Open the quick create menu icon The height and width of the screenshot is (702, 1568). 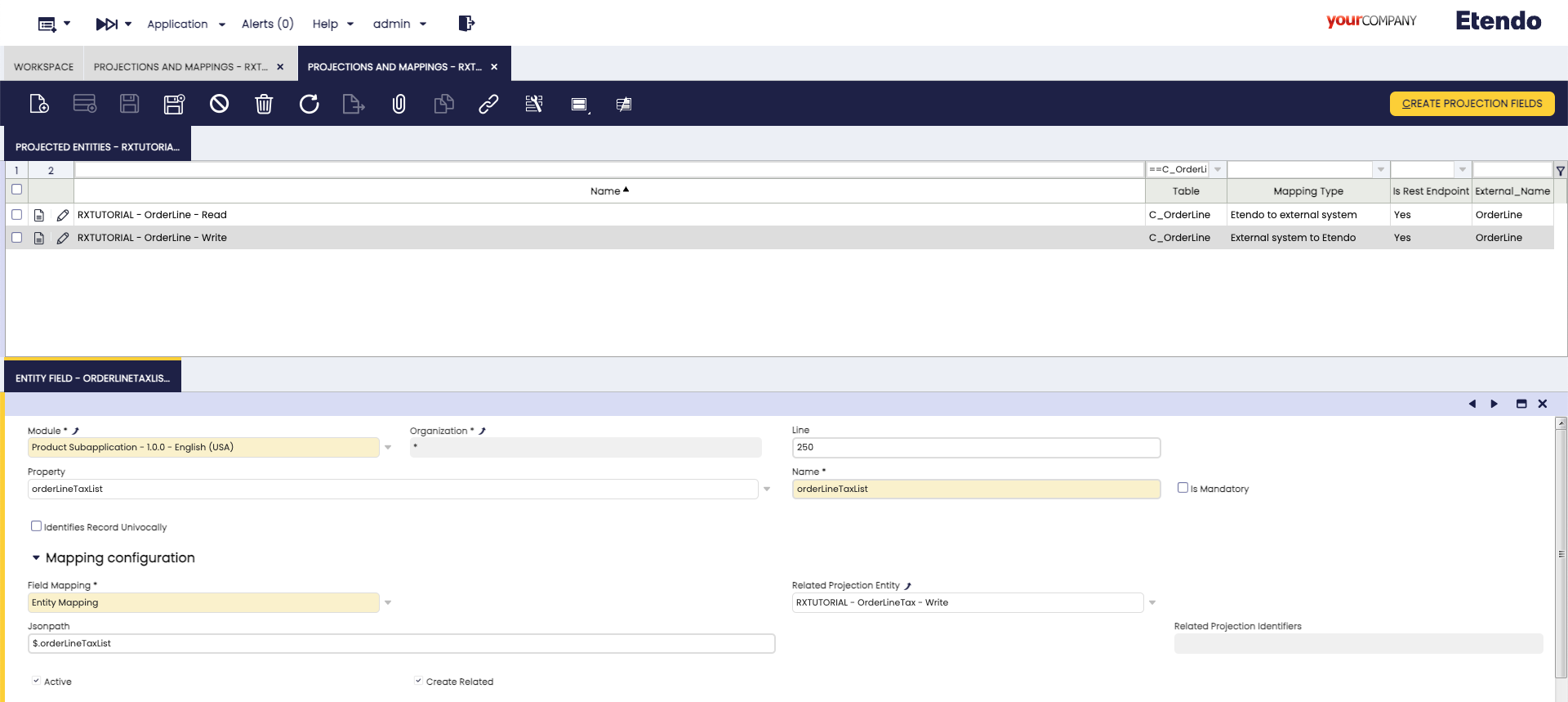(54, 24)
